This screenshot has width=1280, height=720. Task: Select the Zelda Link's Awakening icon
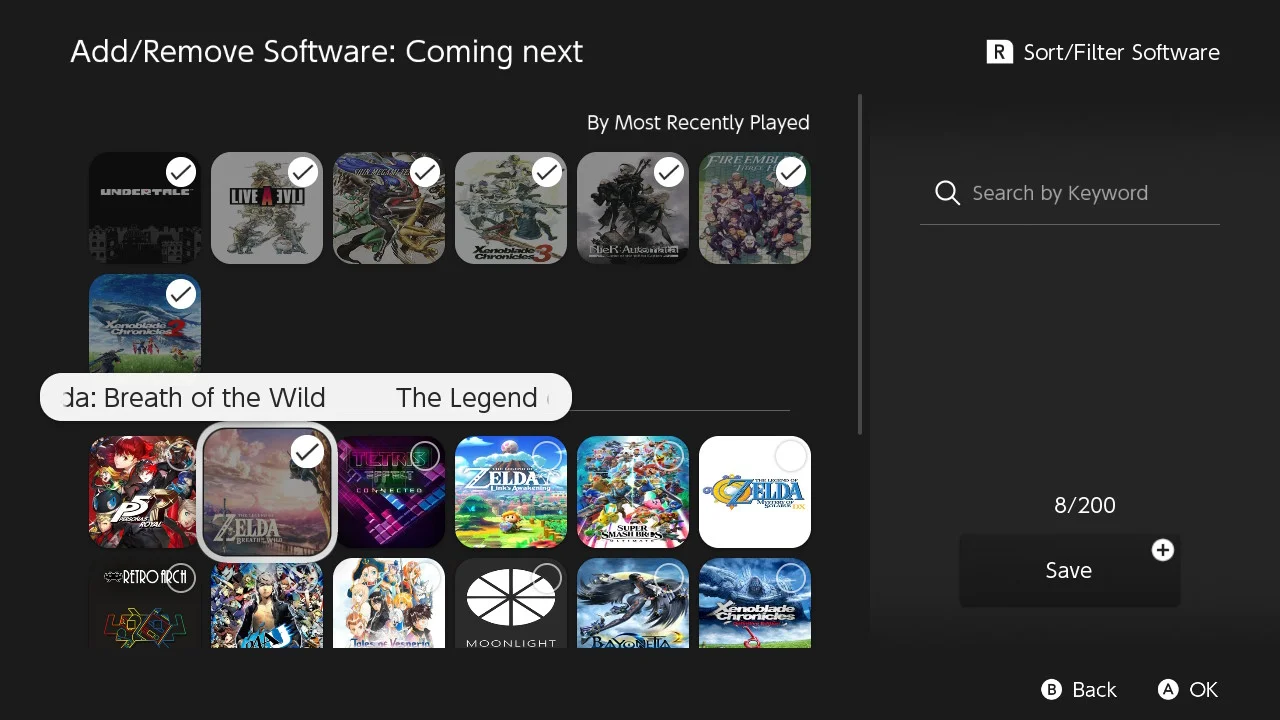[x=510, y=492]
